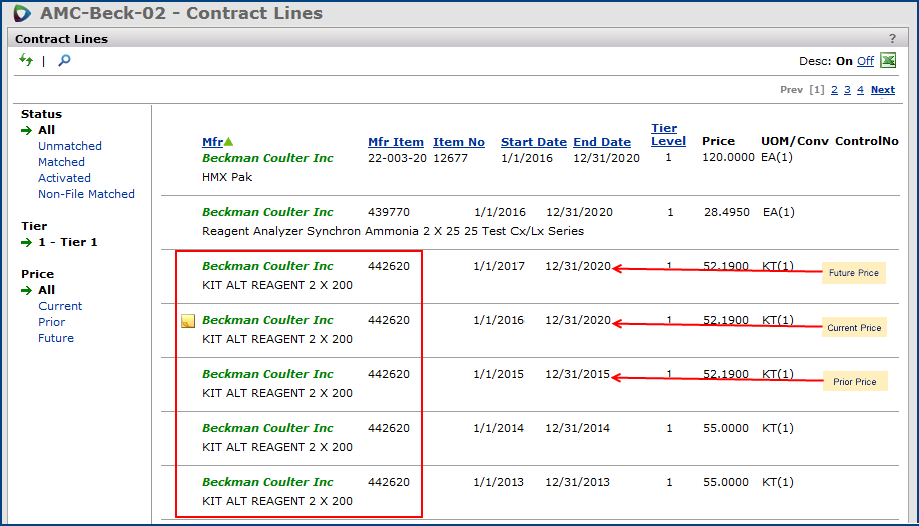Jump to page 4 of results
This screenshot has width=919, height=526.
pyautogui.click(x=860, y=90)
